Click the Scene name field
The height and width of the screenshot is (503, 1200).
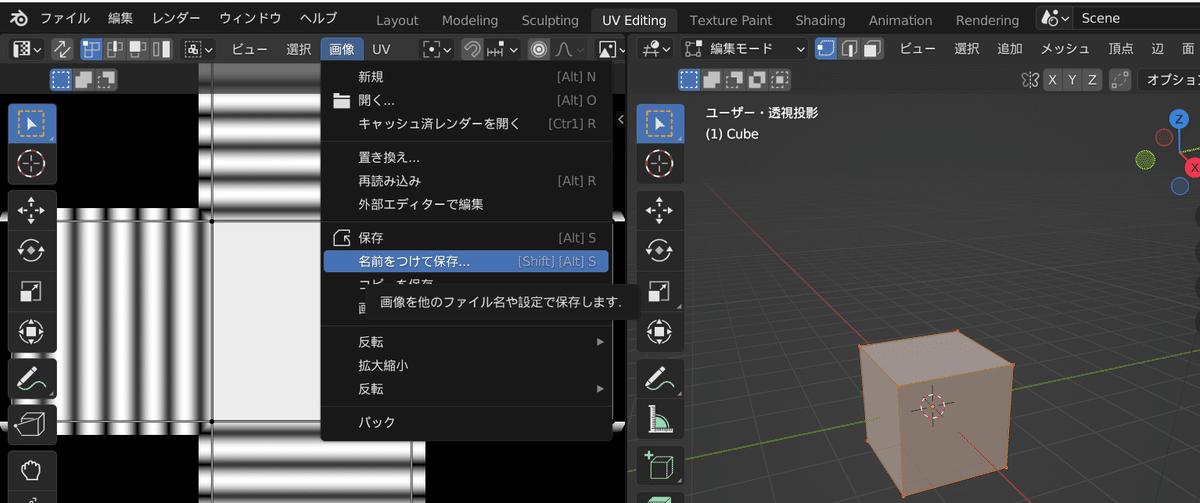[1138, 18]
